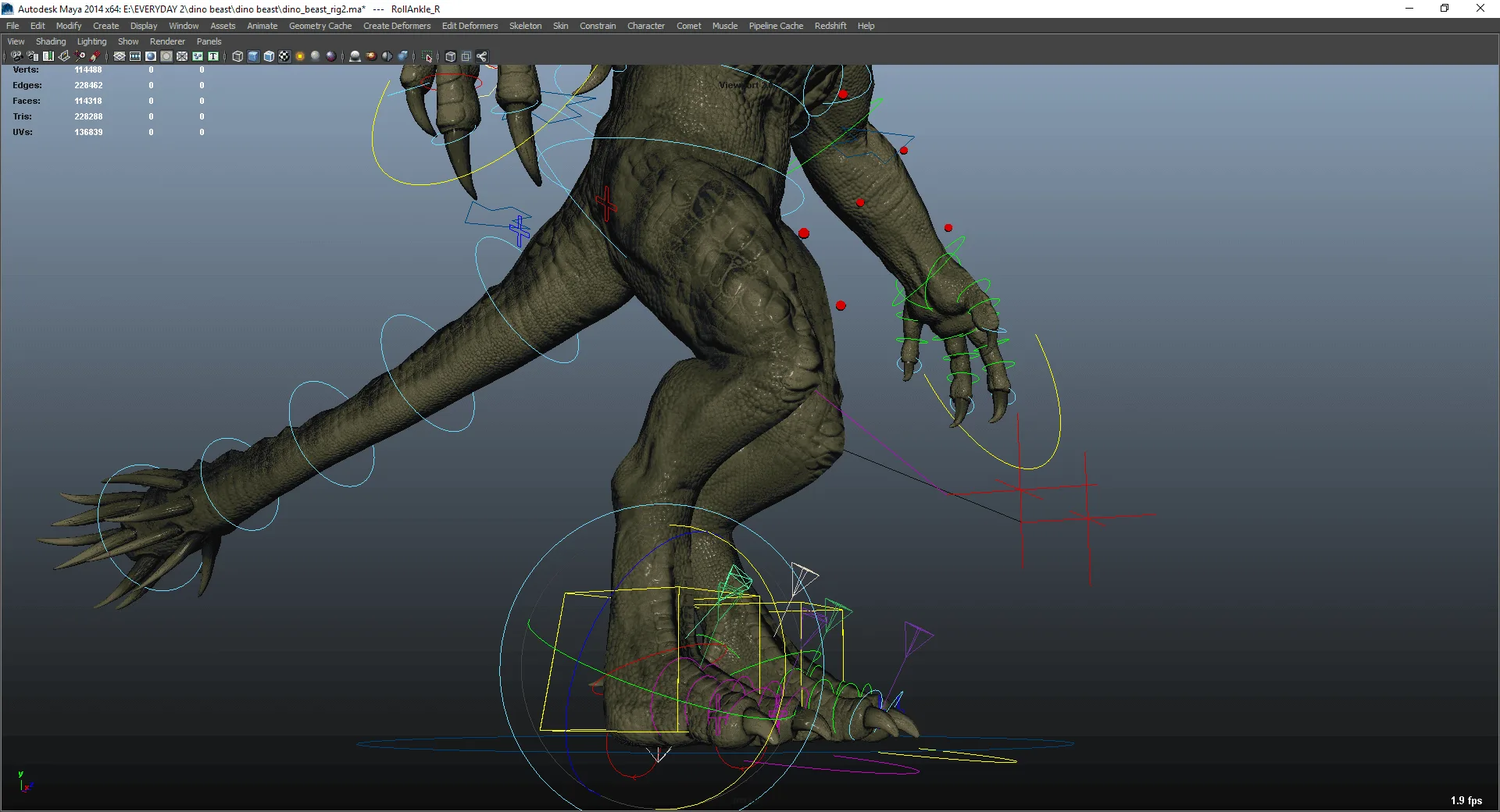Open the Comet menu
Viewport: 1500px width, 812px height.
click(x=689, y=26)
